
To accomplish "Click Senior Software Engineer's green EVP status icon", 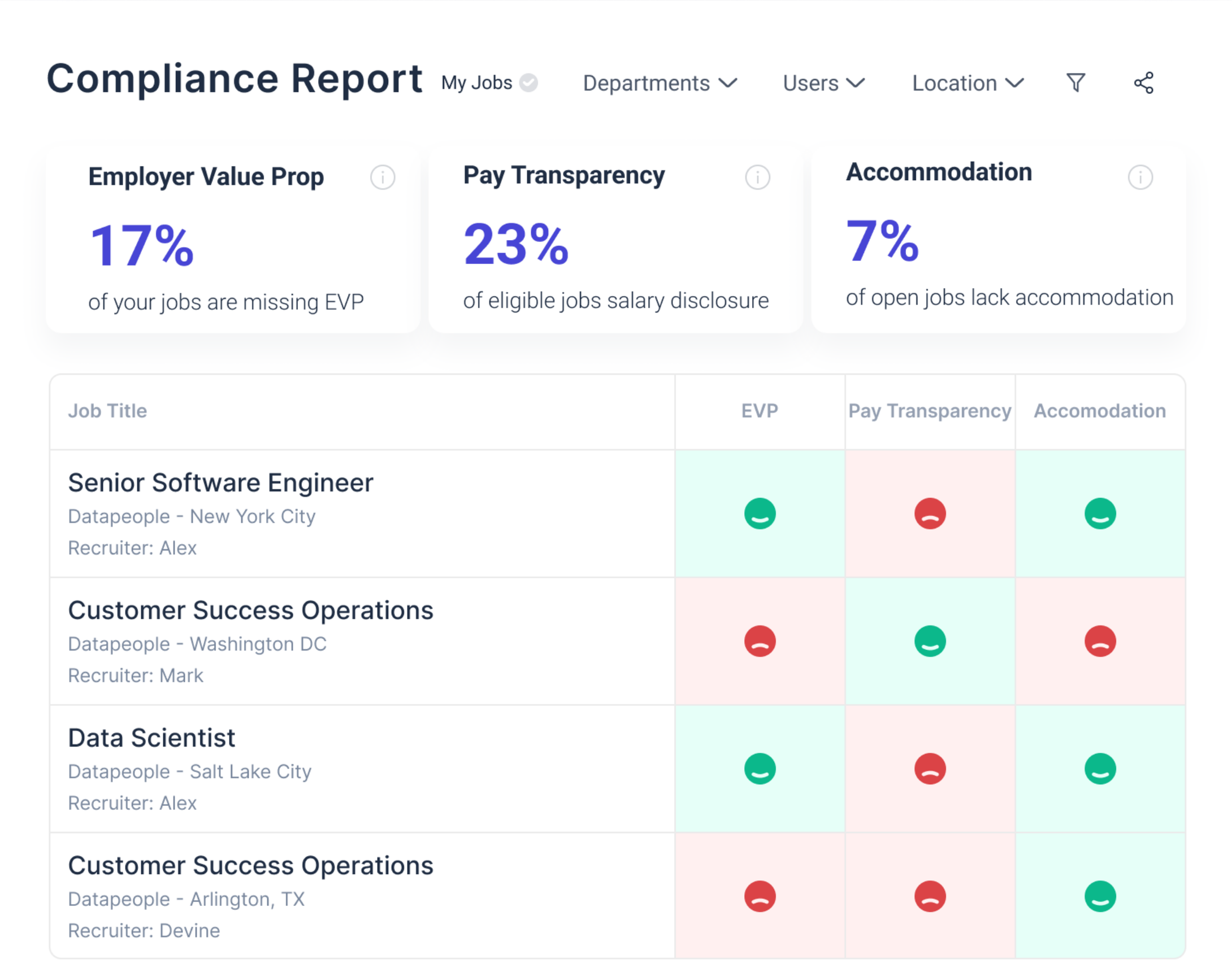I will (760, 514).
